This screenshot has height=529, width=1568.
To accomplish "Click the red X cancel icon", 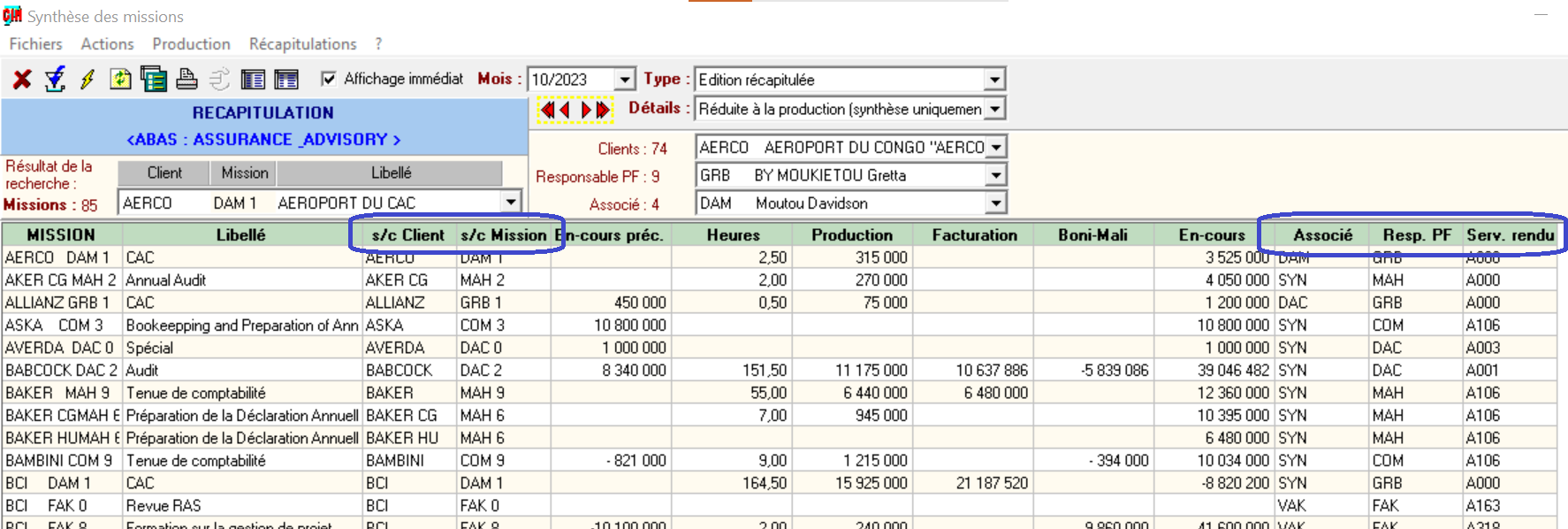I will [22, 80].
